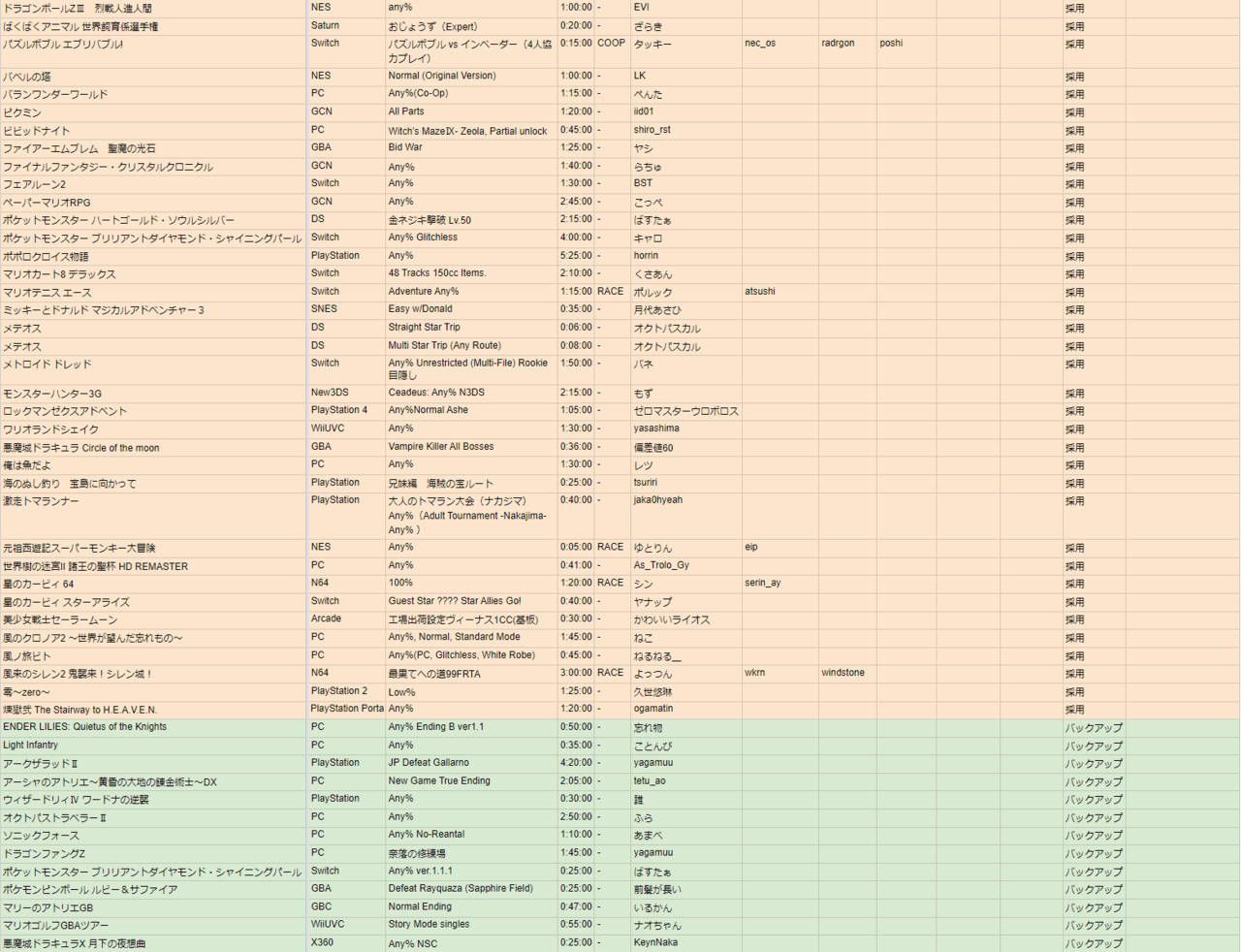Screen dimensions: 1241x952
Task: Click the 'Arcade' platform cell
Action: coord(345,619)
